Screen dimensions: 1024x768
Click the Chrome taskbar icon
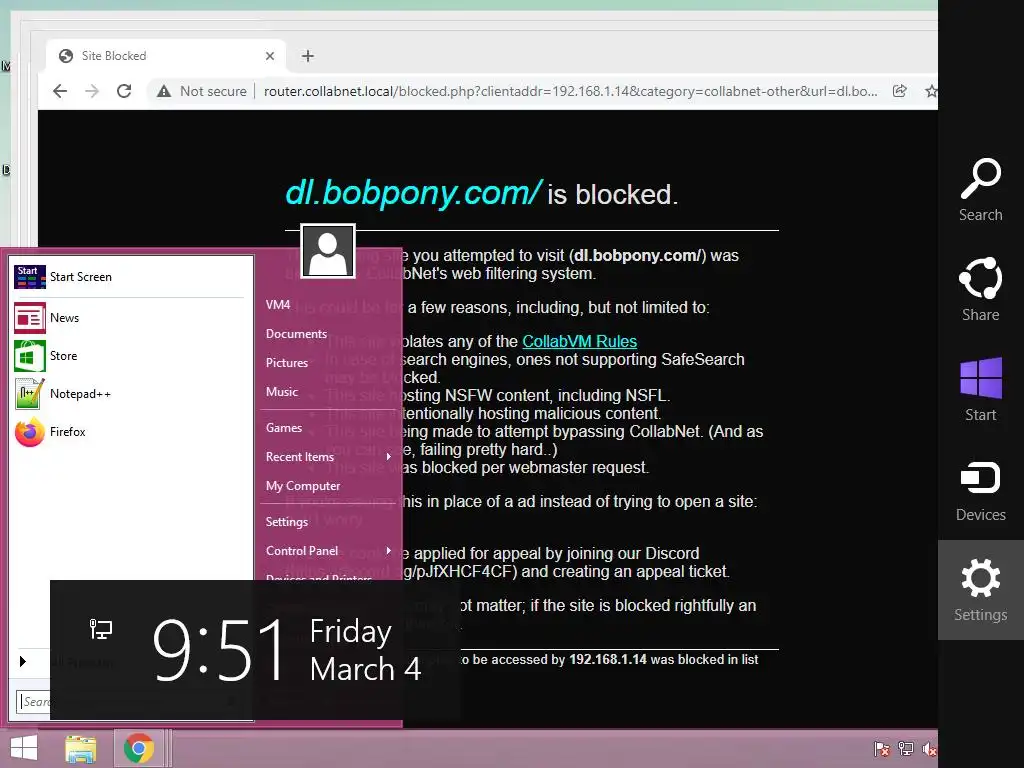(138, 748)
